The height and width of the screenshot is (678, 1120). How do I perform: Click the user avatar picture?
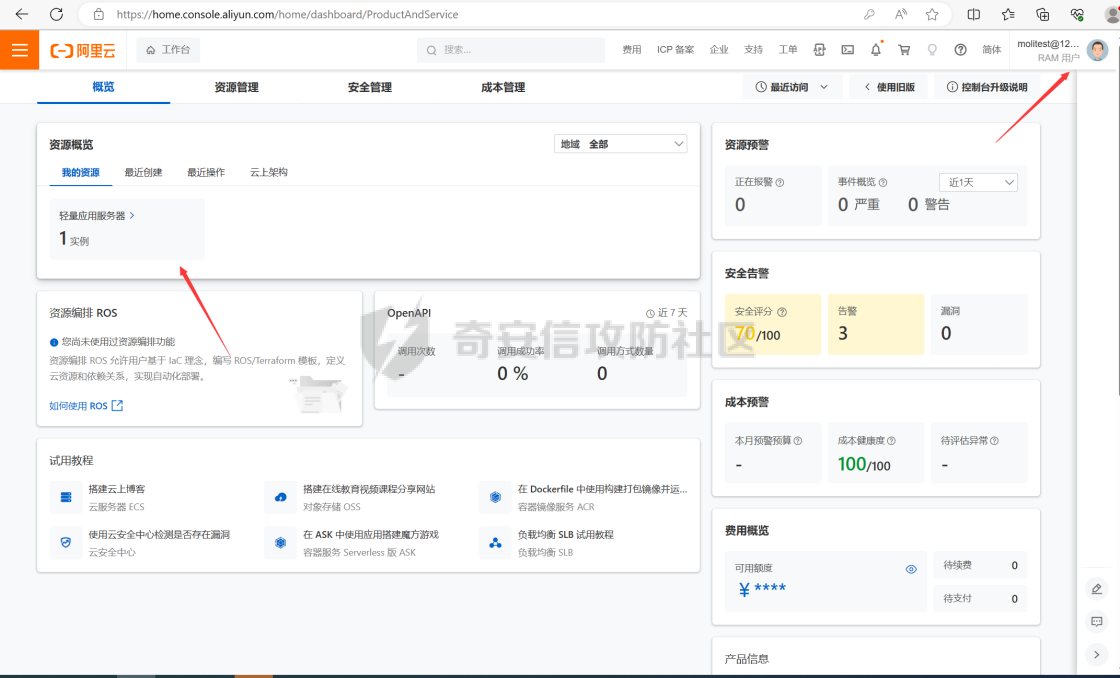click(x=1097, y=50)
